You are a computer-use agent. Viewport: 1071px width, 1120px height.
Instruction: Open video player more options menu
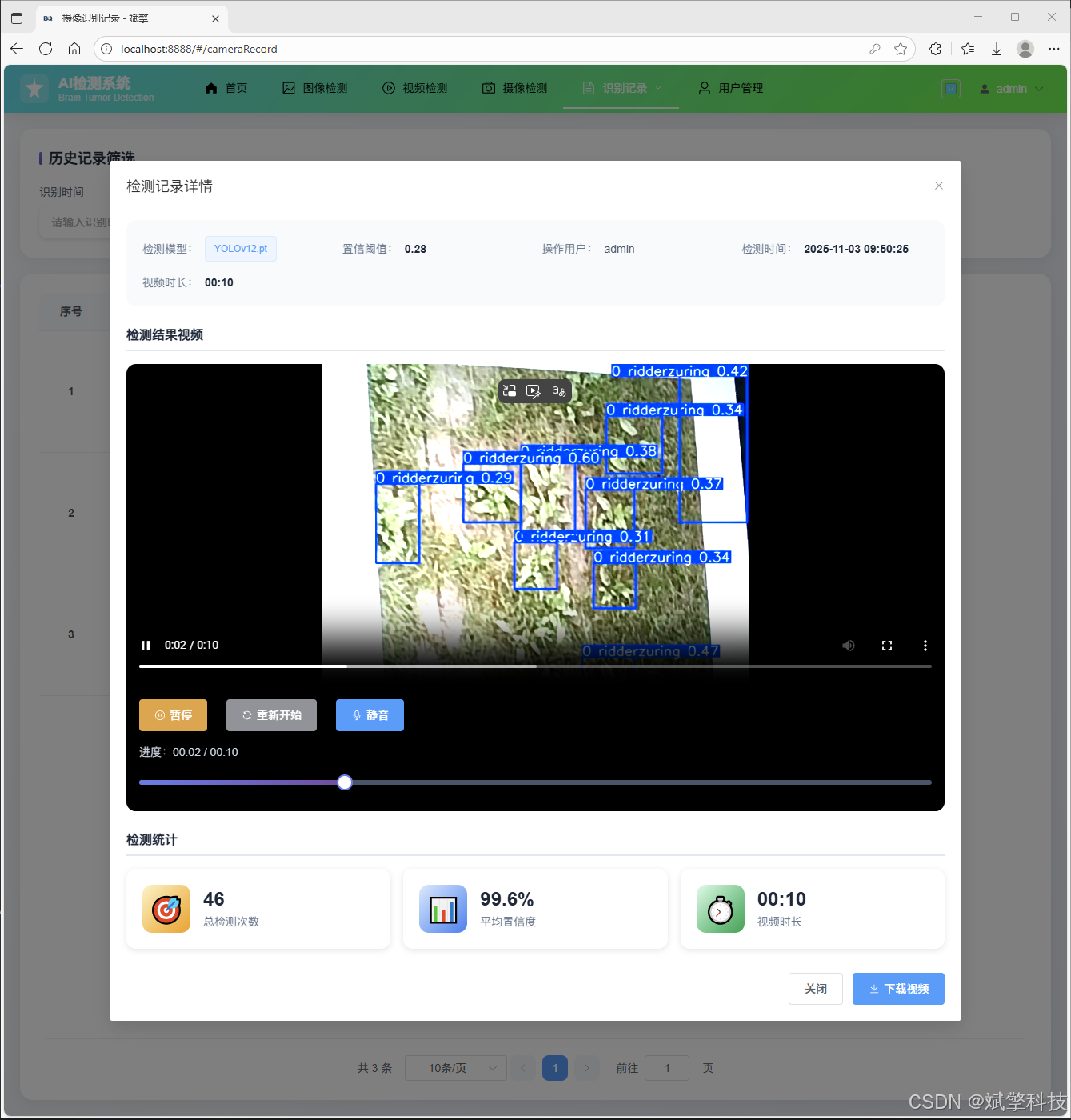925,646
